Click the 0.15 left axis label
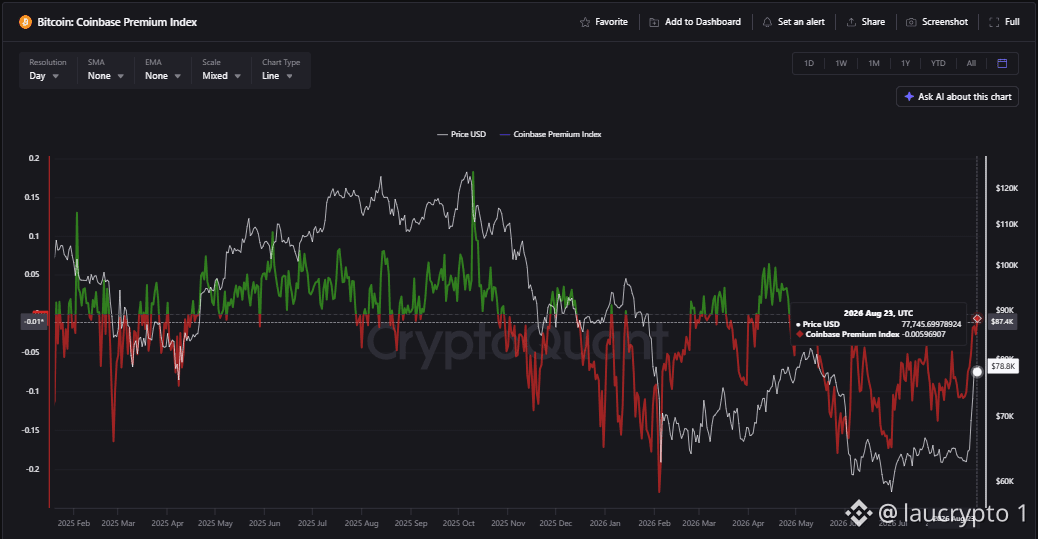Viewport: 1038px width, 539px height. click(34, 197)
